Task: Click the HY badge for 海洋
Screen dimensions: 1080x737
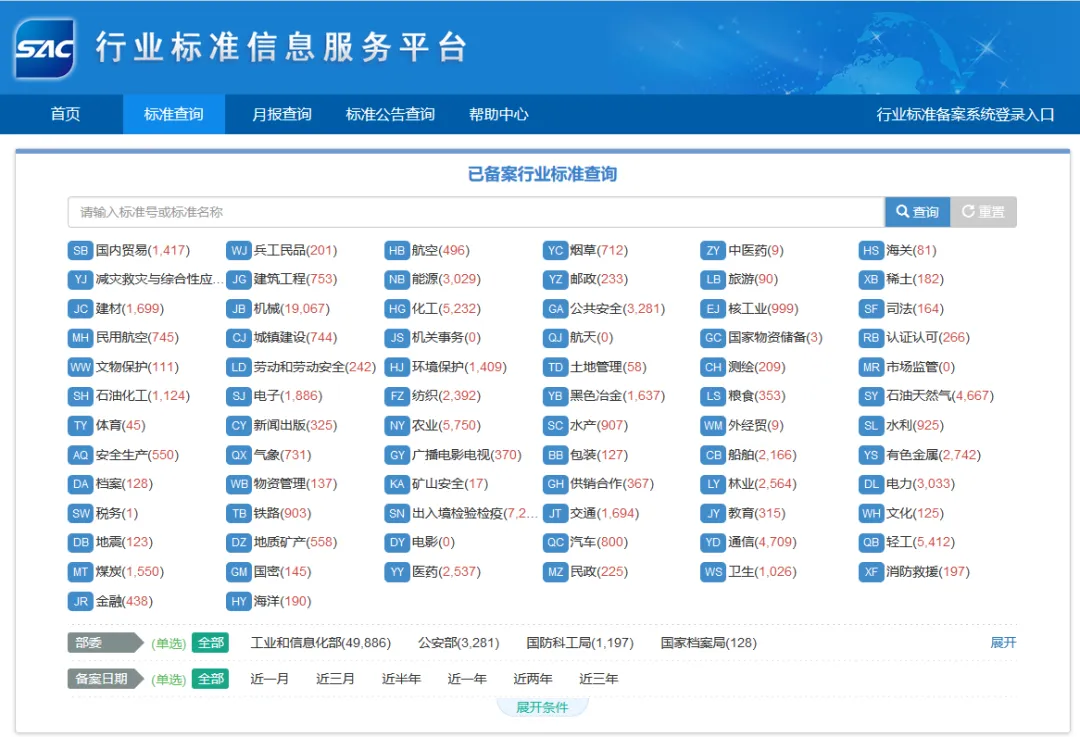Action: tap(238, 601)
